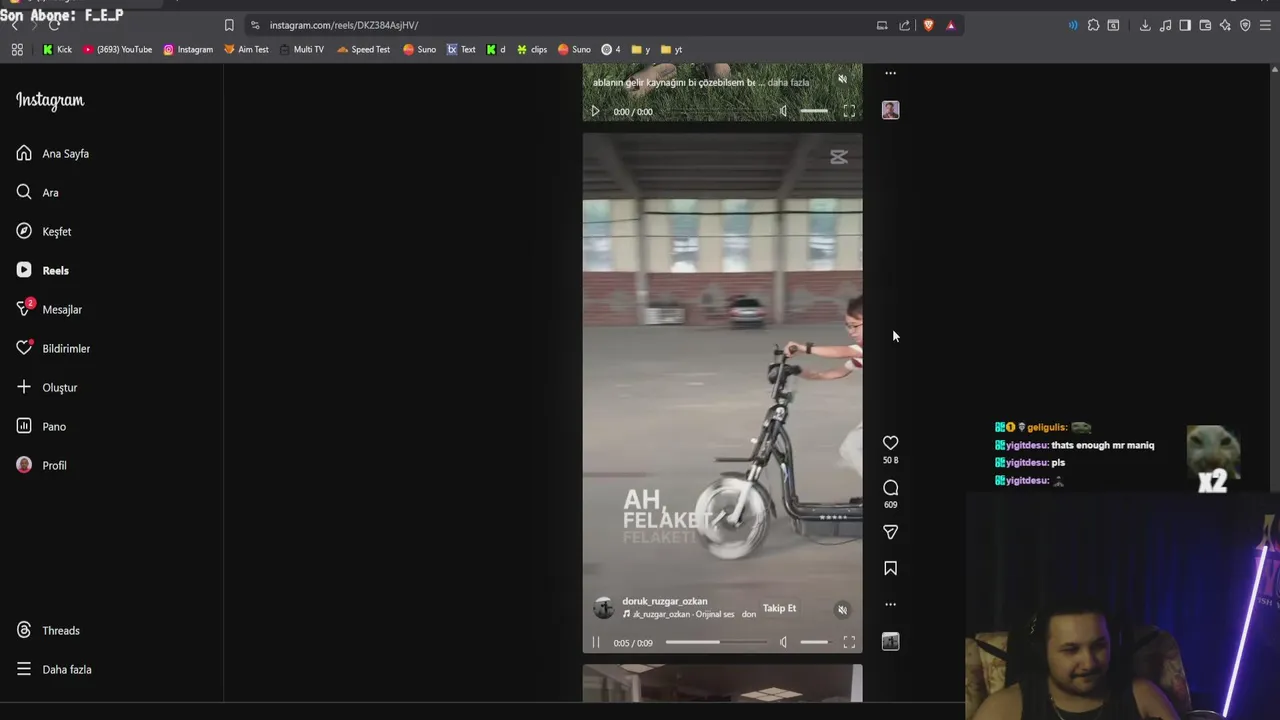
Task: Open the clips bookmark
Action: point(532,49)
